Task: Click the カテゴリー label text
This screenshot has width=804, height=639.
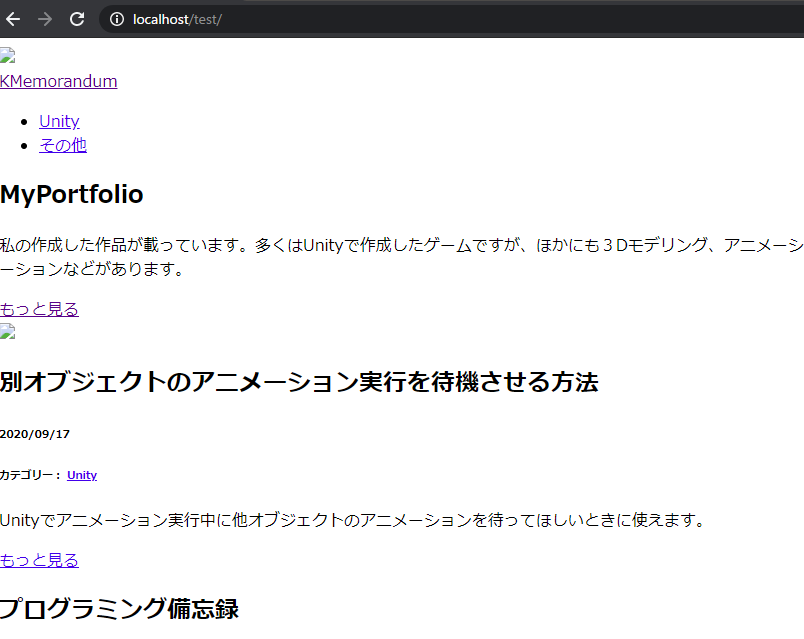Action: [x=30, y=475]
